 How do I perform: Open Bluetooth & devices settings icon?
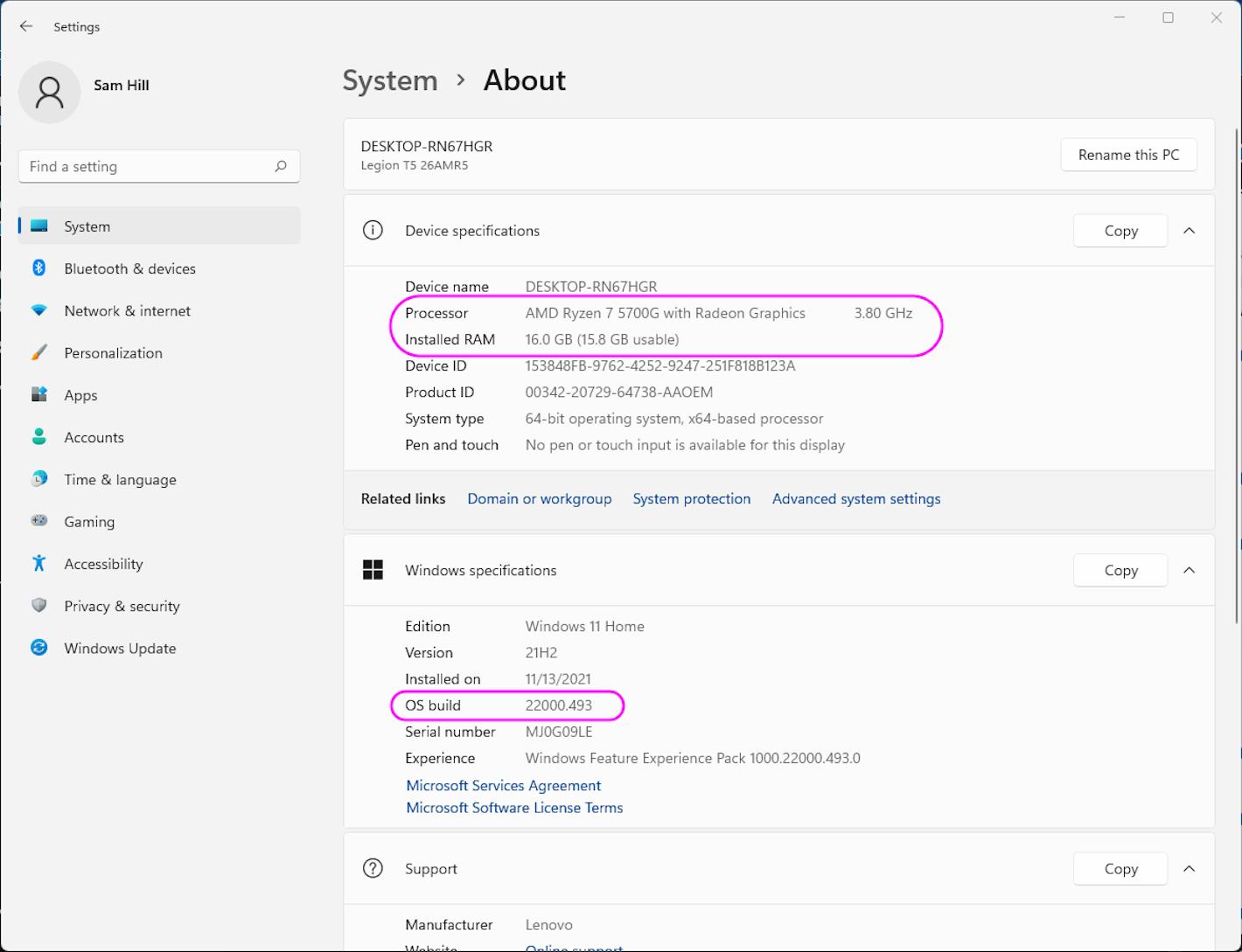pos(39,268)
